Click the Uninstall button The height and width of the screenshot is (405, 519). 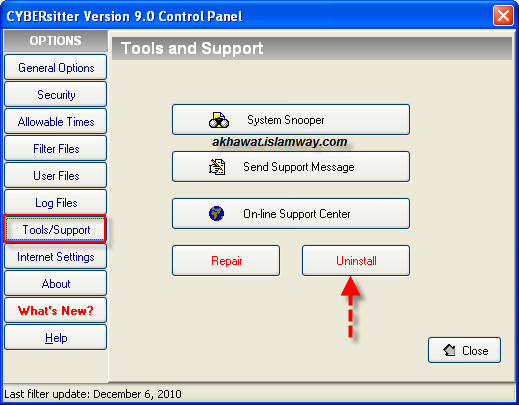[x=356, y=261]
